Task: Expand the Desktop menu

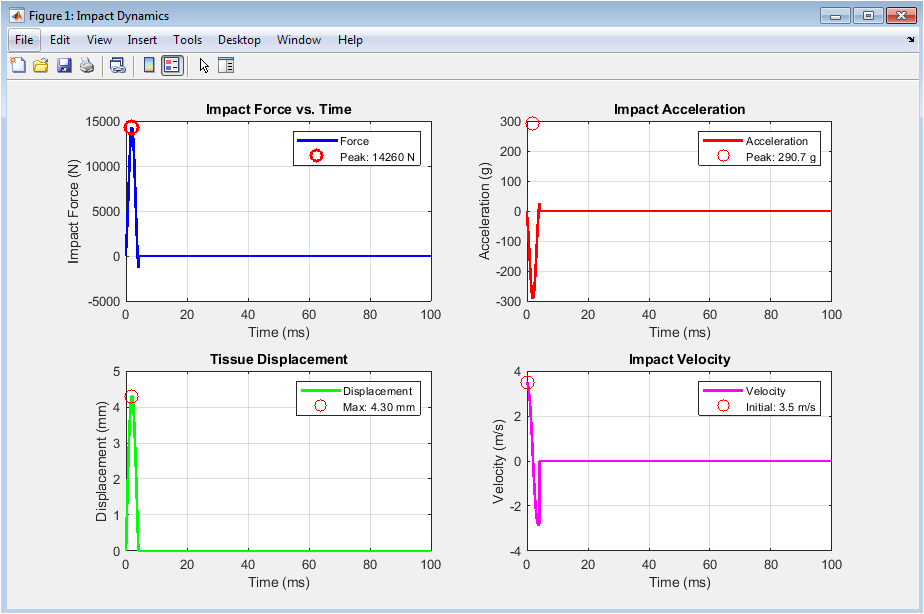Action: 239,40
